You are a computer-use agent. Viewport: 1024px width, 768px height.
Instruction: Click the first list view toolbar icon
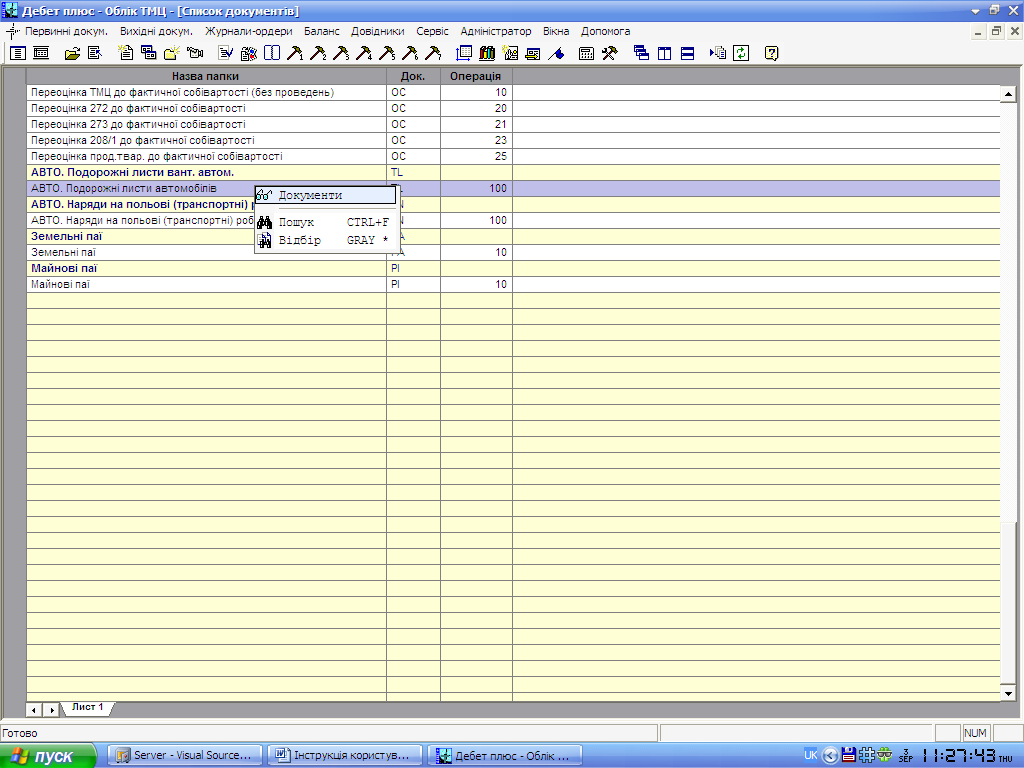point(18,54)
